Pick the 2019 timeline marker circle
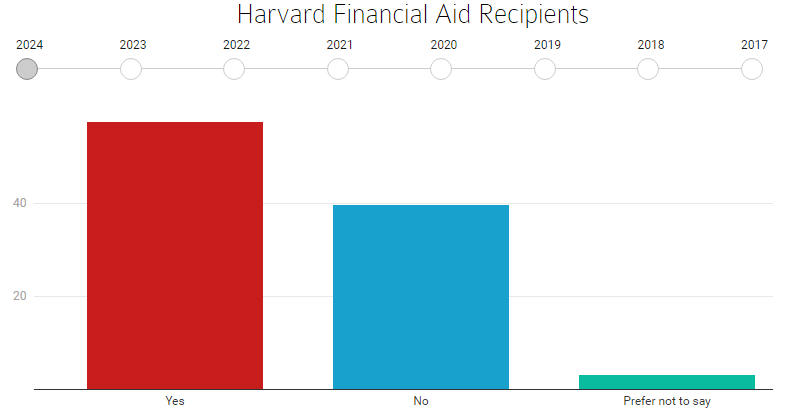This screenshot has width=794, height=410. [x=545, y=69]
